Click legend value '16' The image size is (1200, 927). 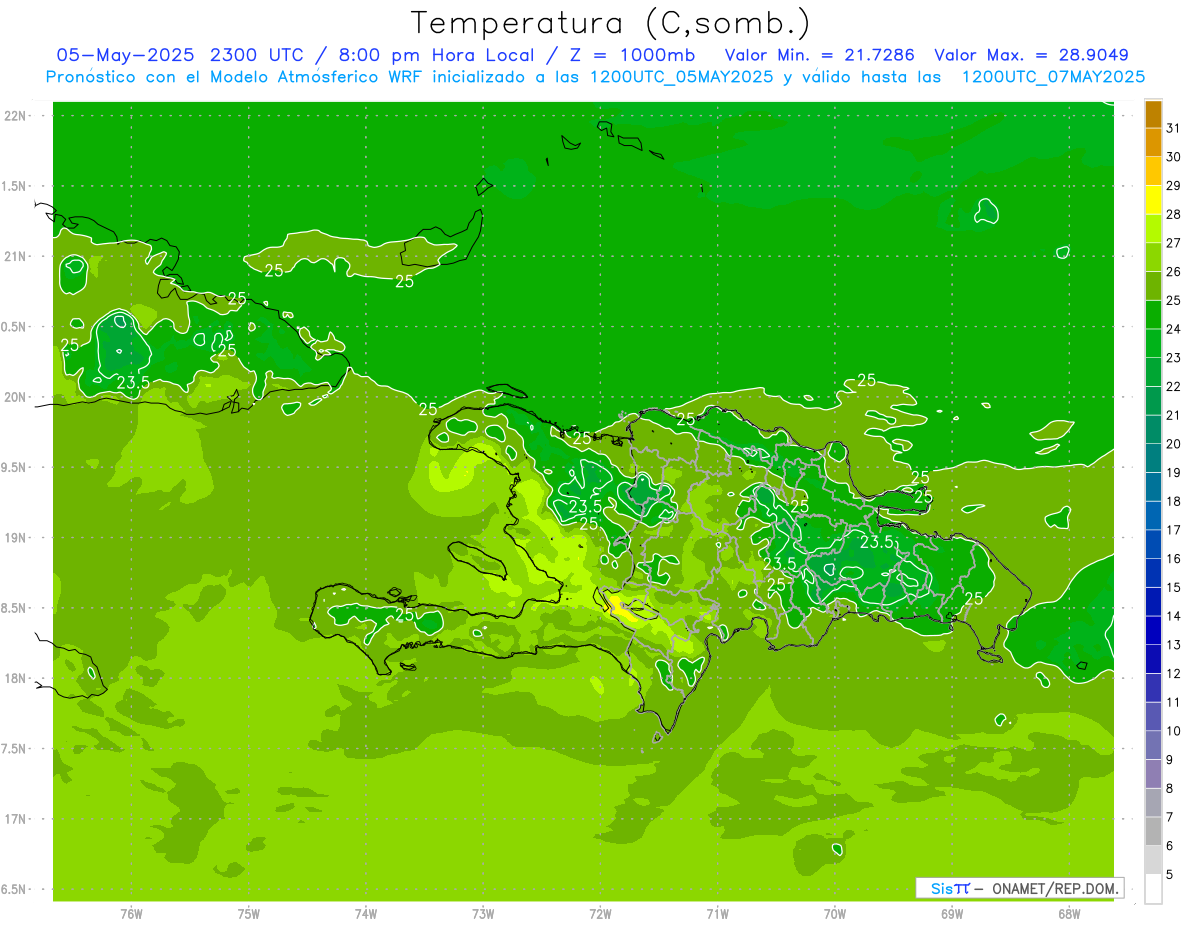pyautogui.click(x=1174, y=558)
